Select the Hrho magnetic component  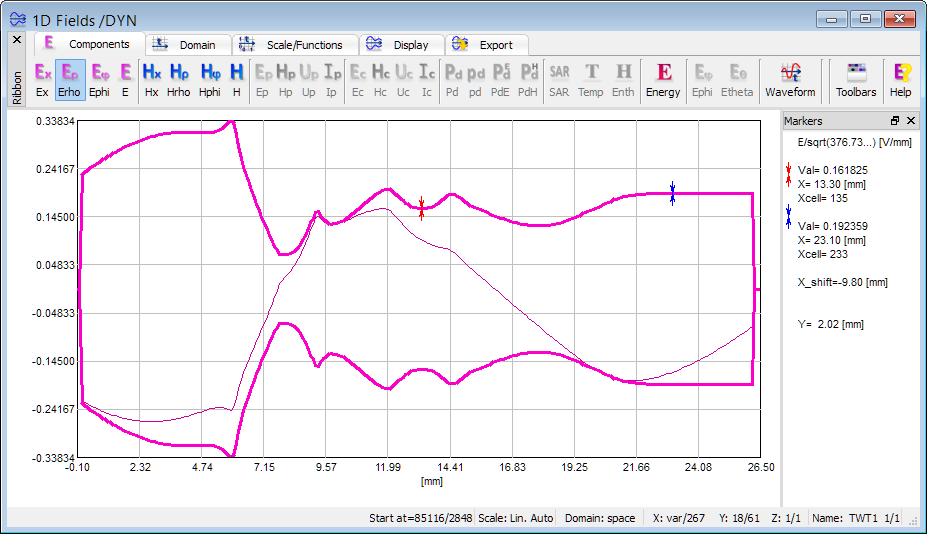[x=179, y=80]
